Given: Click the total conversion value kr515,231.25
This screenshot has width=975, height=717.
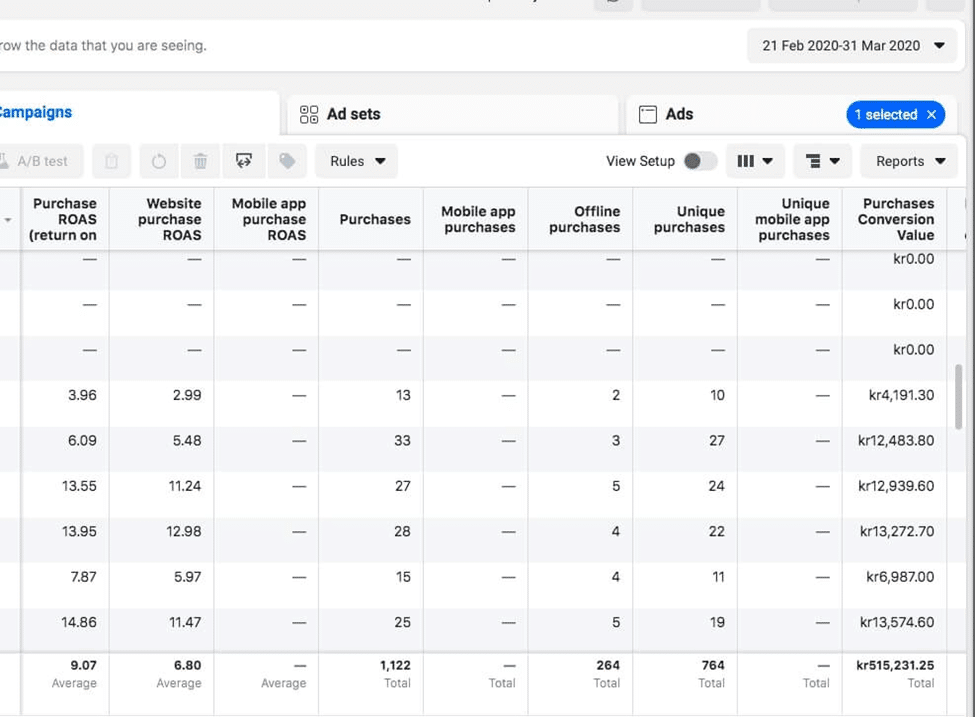Looking at the screenshot, I should pos(895,665).
